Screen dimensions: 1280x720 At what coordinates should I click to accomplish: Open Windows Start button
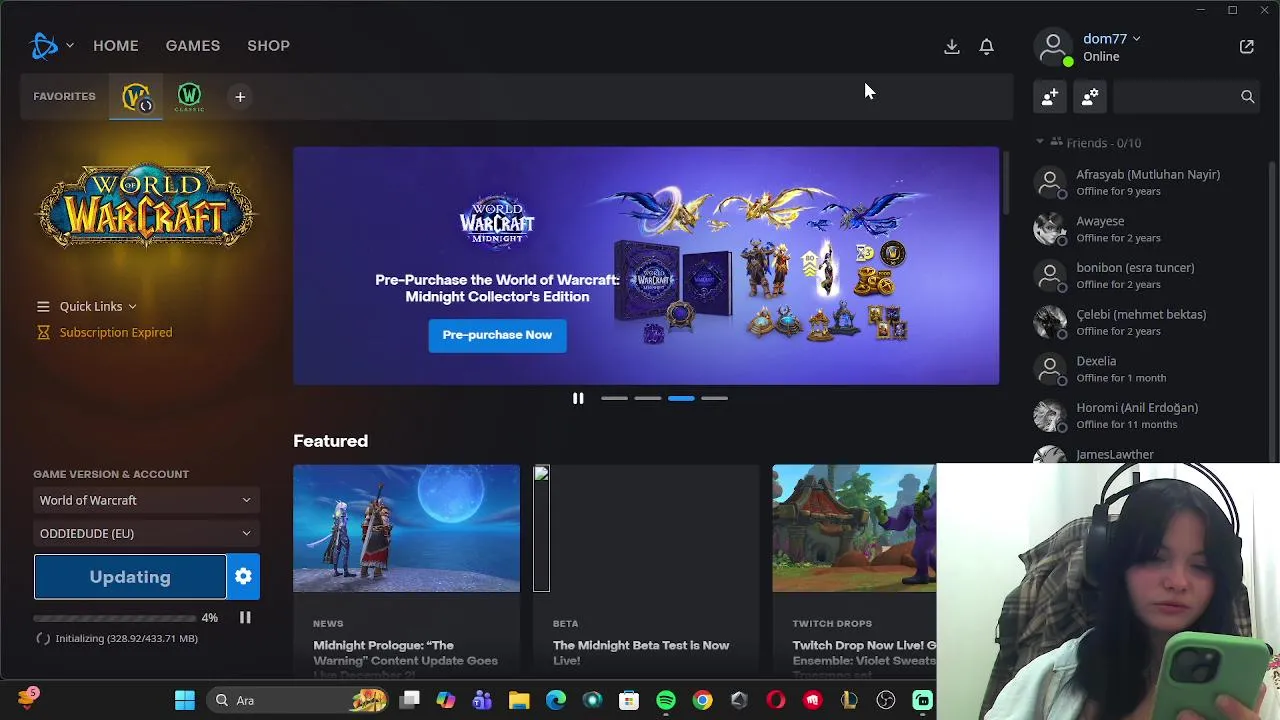pos(185,700)
